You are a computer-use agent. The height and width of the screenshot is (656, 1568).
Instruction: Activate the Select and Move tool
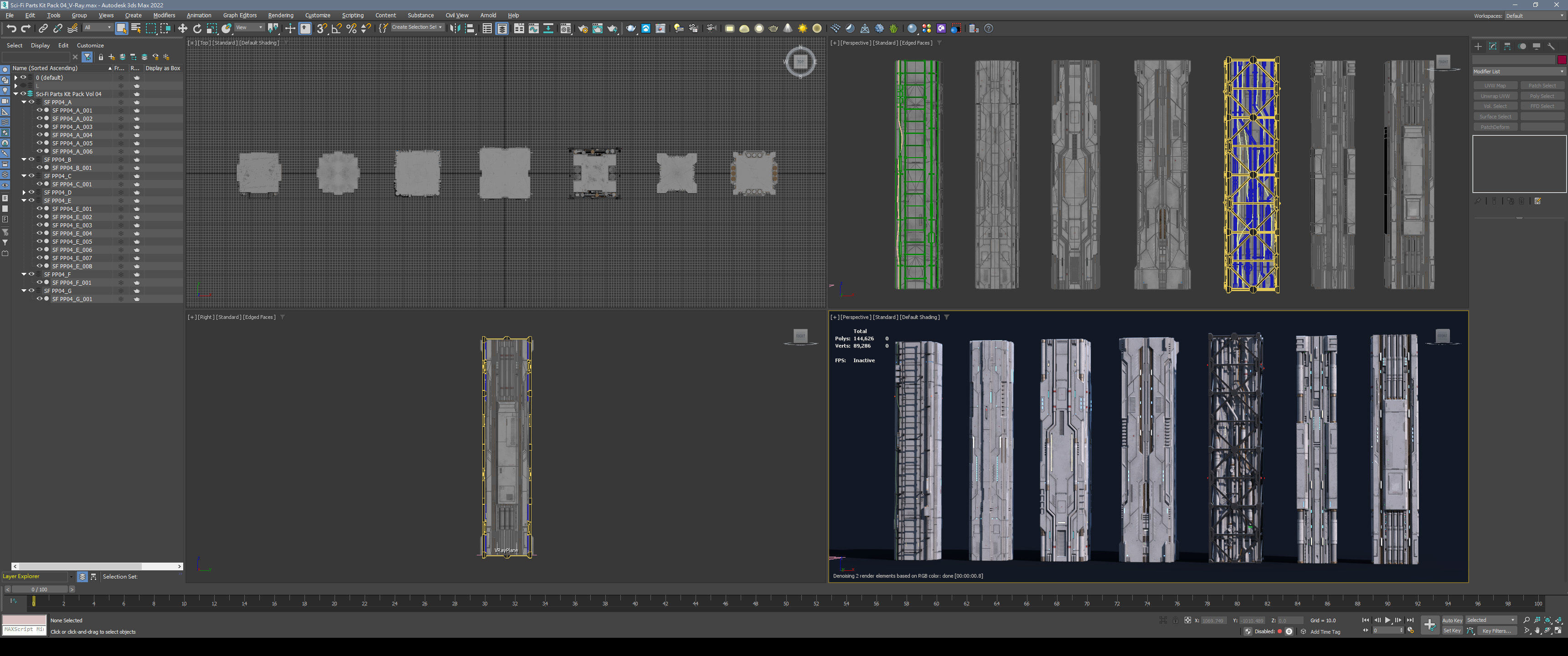click(182, 29)
